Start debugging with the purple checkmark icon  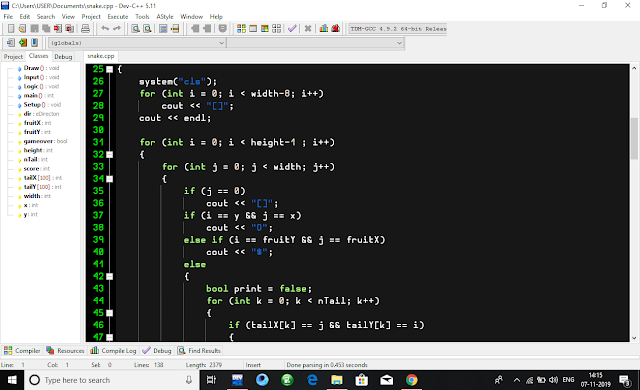(x=292, y=29)
